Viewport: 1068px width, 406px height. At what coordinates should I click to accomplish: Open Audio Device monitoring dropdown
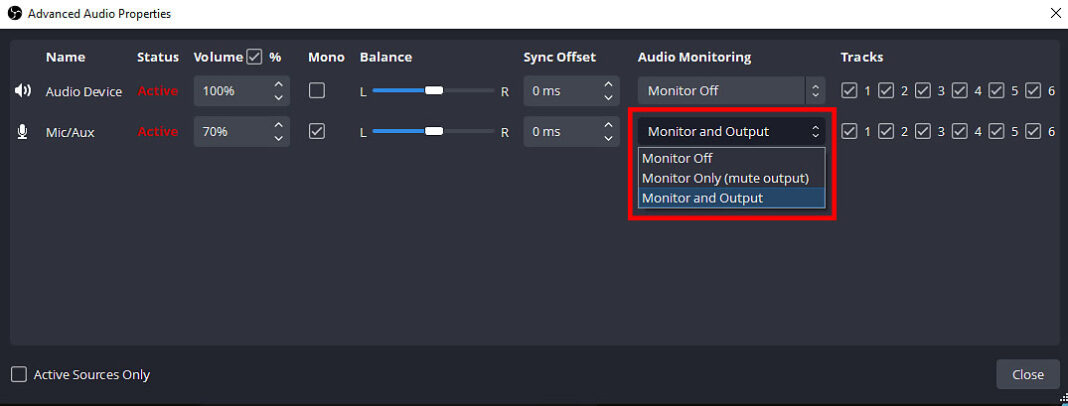(x=731, y=91)
